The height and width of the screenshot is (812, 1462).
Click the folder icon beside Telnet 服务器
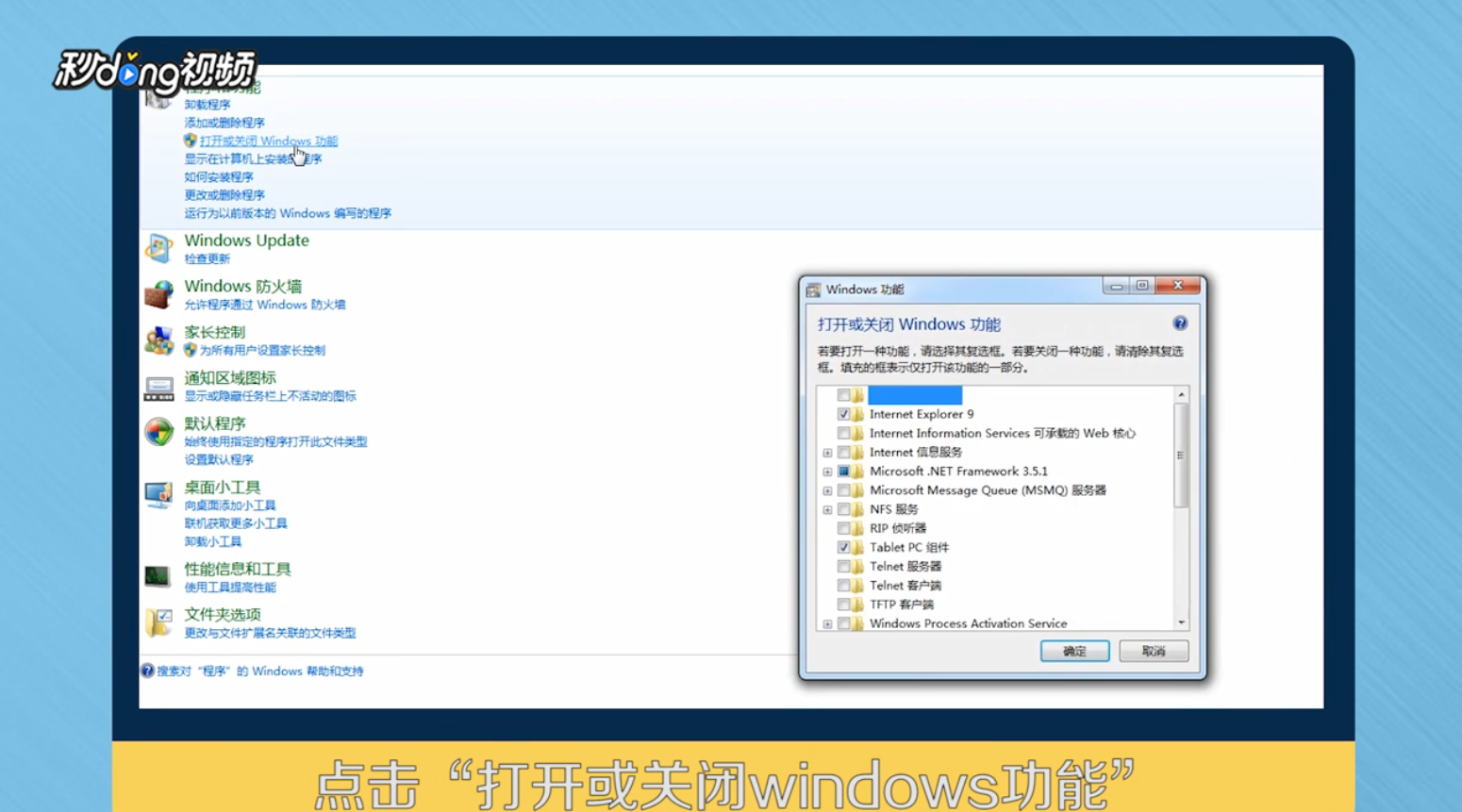click(x=857, y=566)
